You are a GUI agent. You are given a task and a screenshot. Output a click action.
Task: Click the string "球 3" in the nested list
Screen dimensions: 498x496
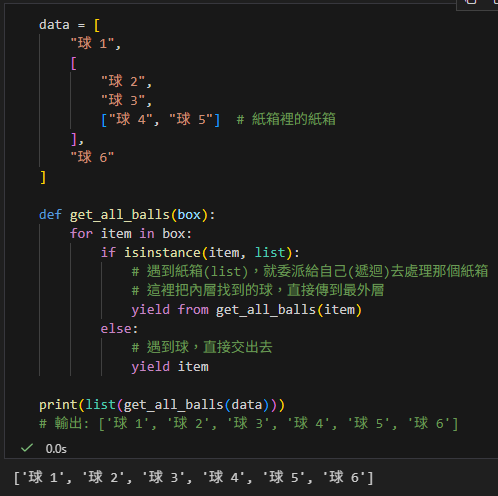(x=124, y=100)
